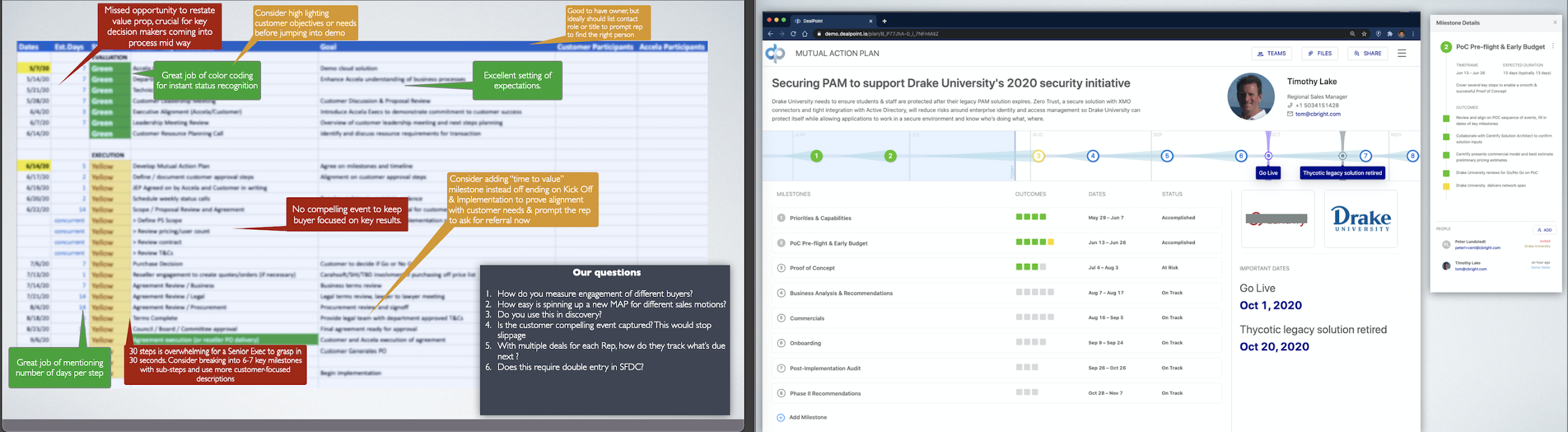1568x432 pixels.
Task: Open the browser three-dot menu
Action: [1413, 34]
